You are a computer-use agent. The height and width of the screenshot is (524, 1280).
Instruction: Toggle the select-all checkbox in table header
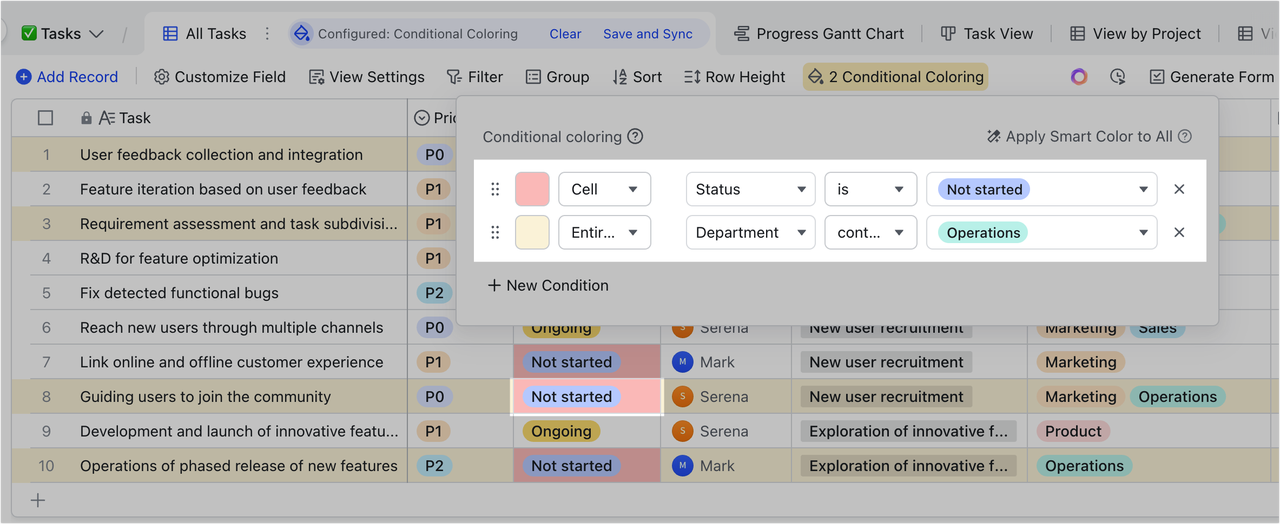45,118
